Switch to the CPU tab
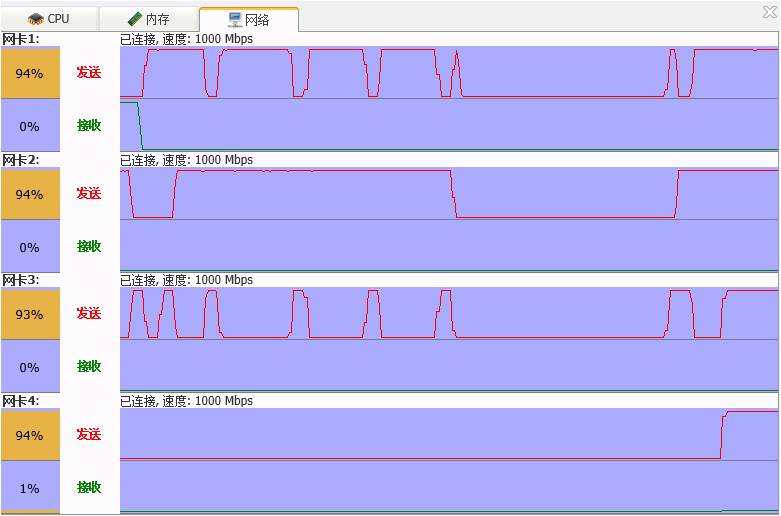This screenshot has height=516, width=781. (49, 19)
